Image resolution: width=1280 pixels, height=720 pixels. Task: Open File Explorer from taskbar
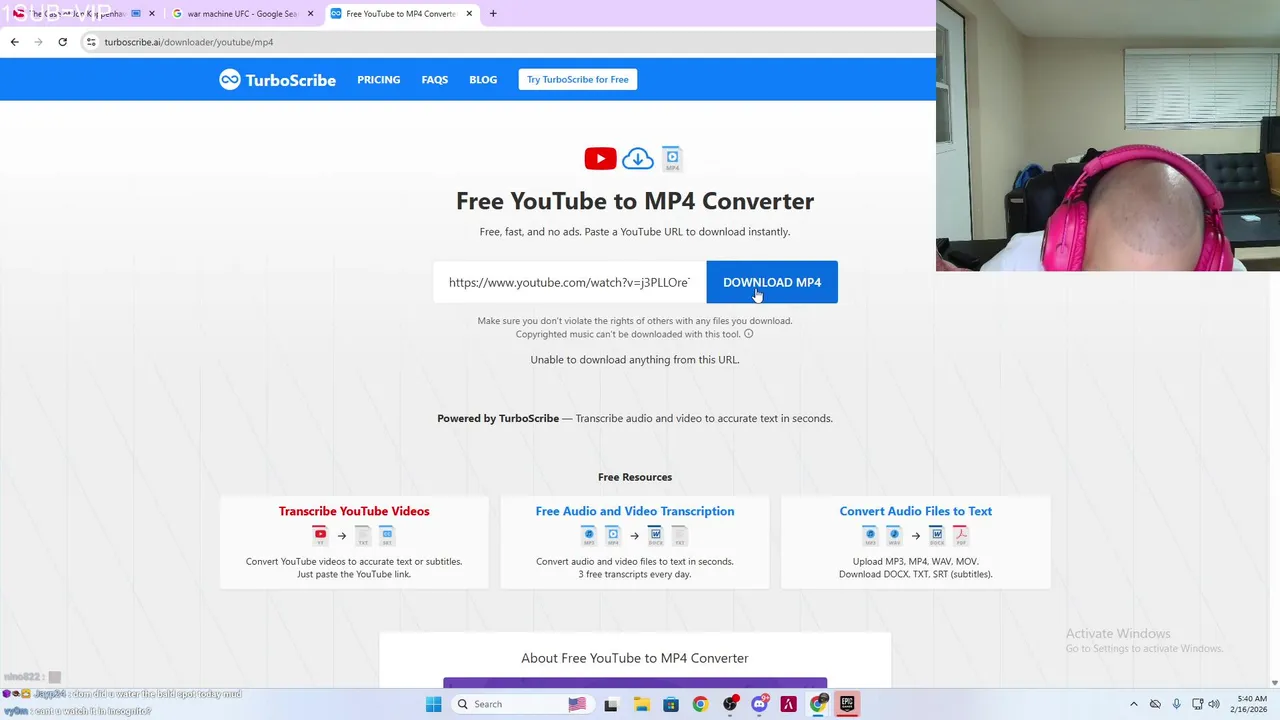click(x=641, y=704)
